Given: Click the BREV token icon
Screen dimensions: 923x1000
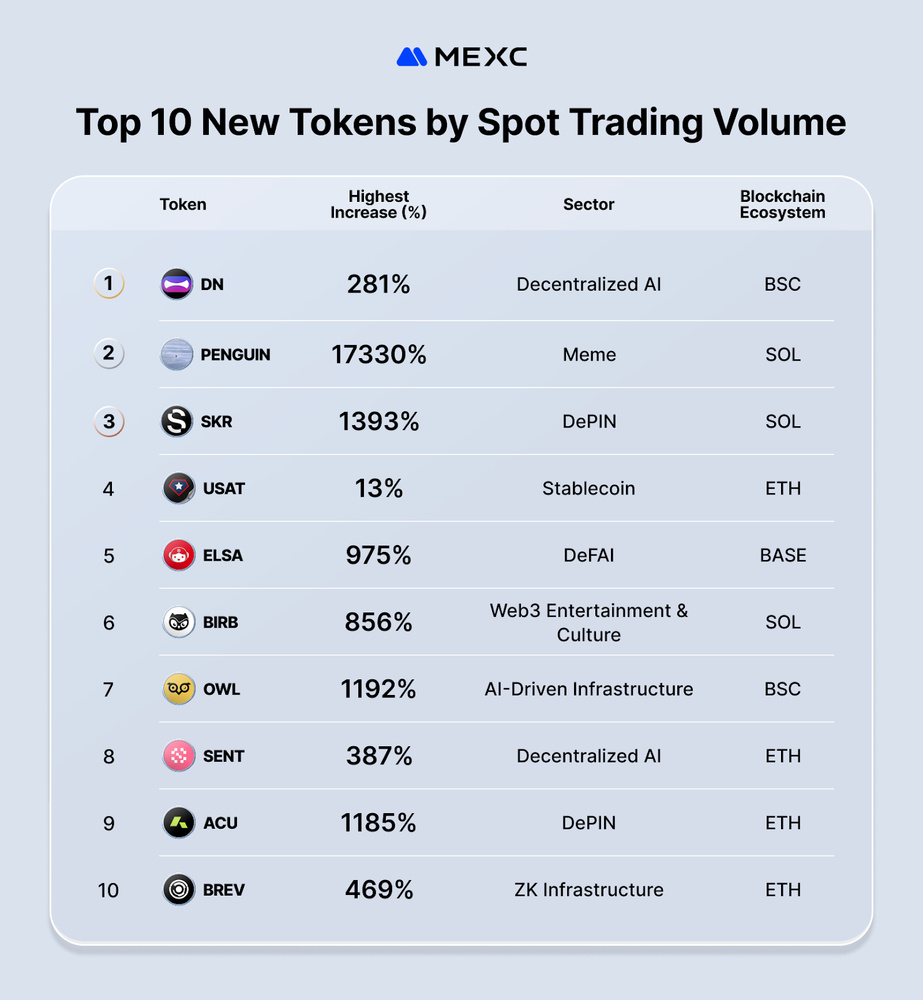Looking at the screenshot, I should pos(179,890).
